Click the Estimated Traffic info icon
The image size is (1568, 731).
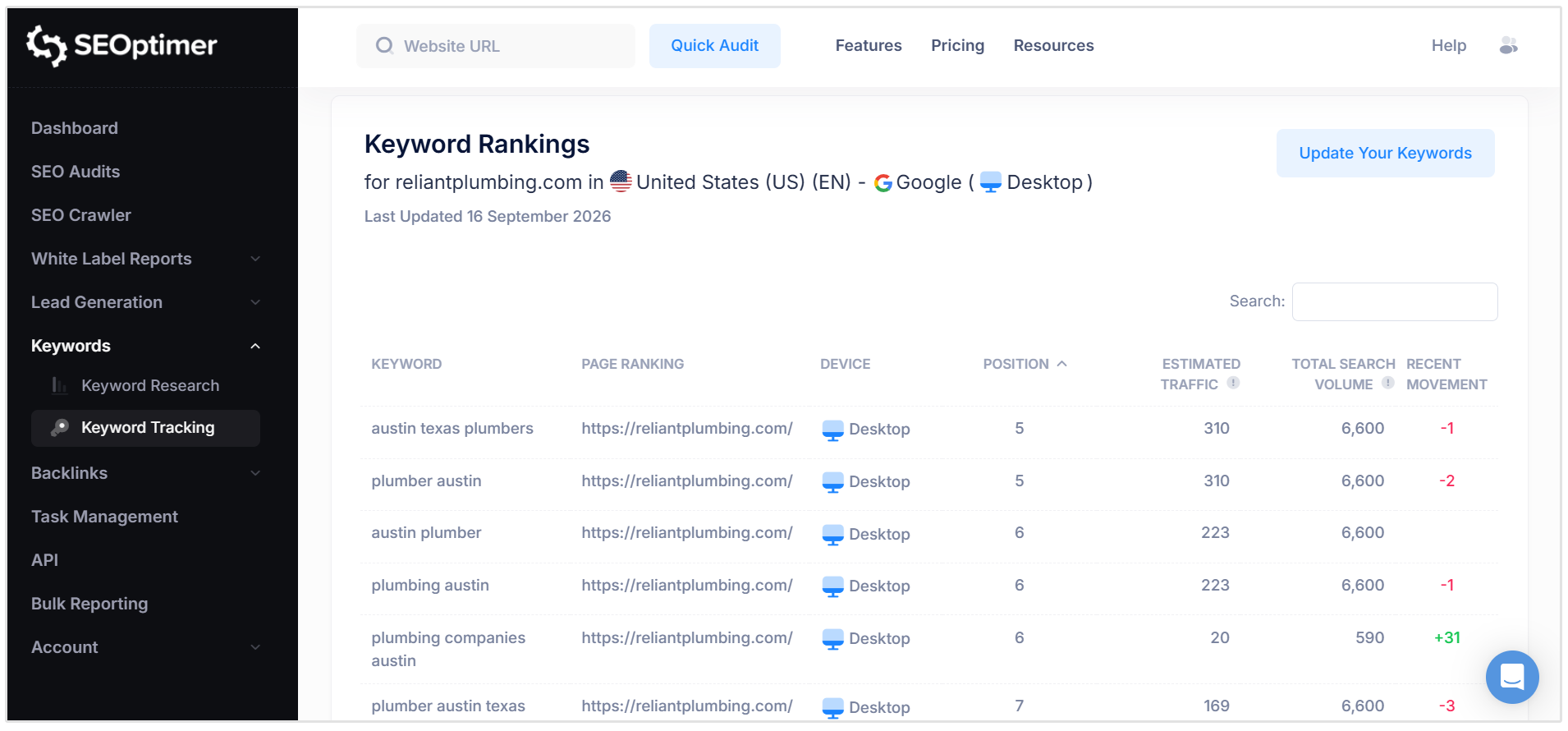[1233, 383]
